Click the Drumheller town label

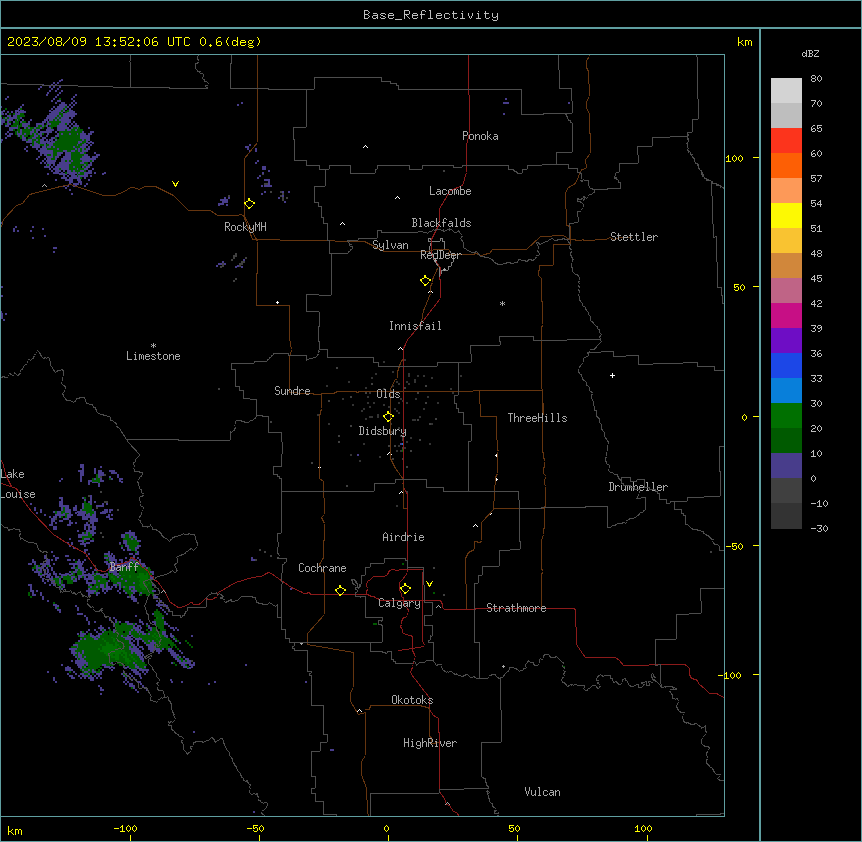tap(638, 487)
